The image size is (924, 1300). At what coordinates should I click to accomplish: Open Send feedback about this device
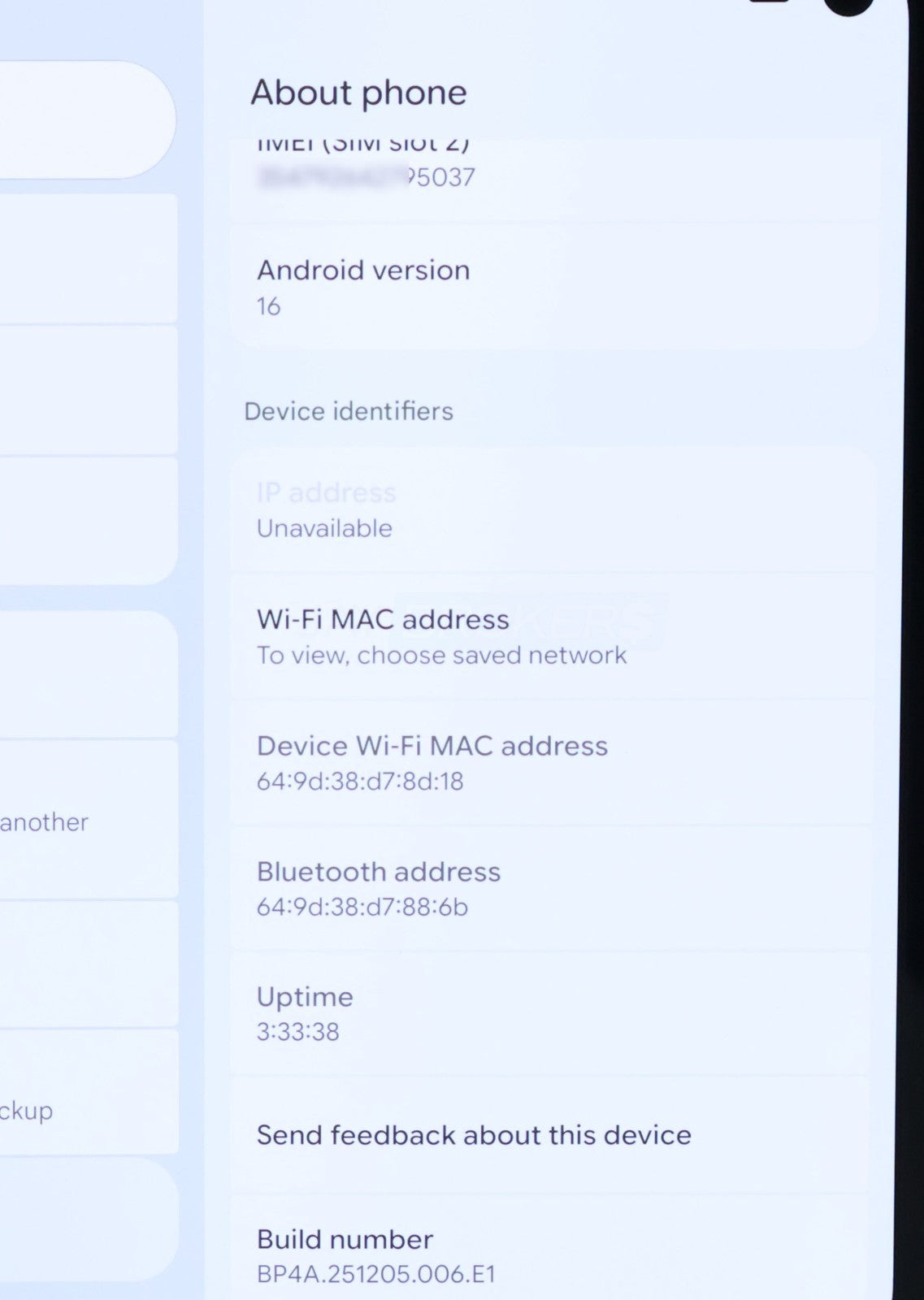474,1135
